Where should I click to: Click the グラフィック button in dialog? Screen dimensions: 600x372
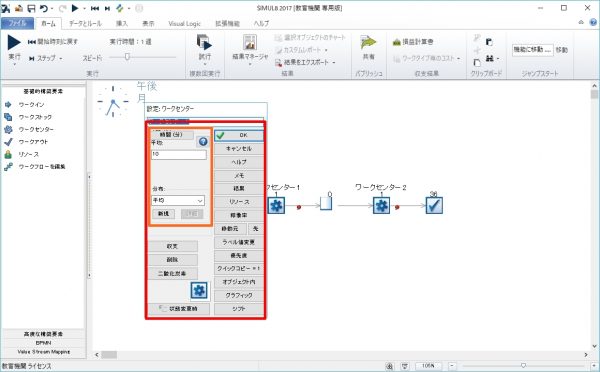[239, 295]
